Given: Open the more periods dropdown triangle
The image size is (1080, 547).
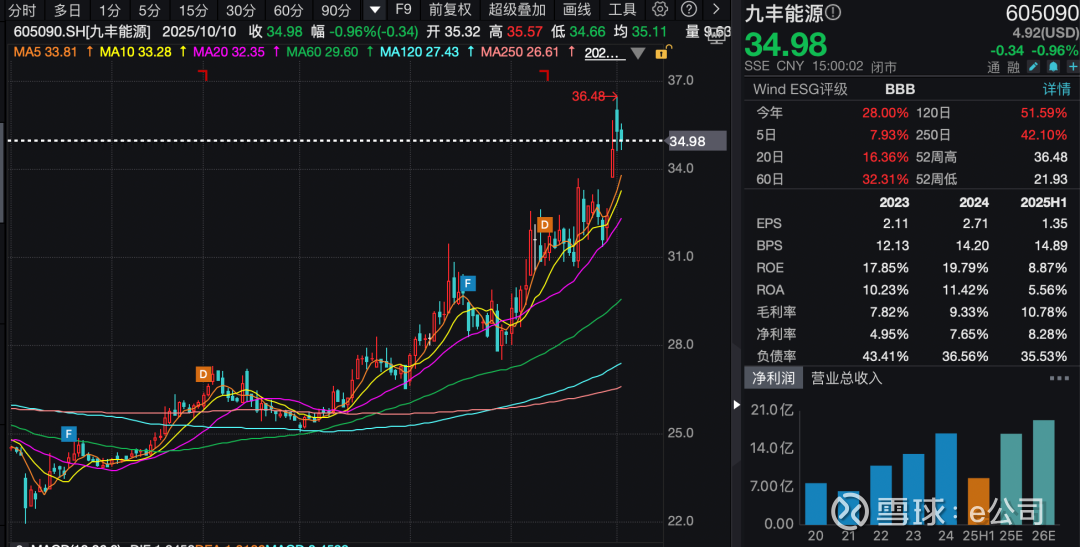Looking at the screenshot, I should point(374,10).
